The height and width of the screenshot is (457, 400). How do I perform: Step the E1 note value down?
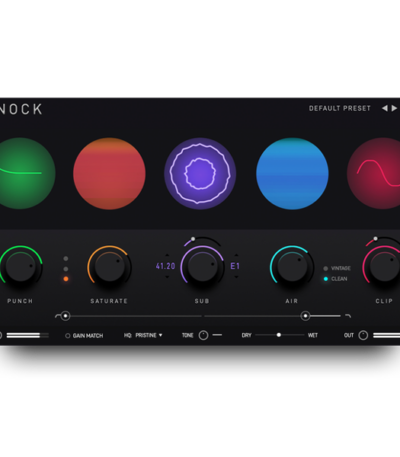coord(236,277)
